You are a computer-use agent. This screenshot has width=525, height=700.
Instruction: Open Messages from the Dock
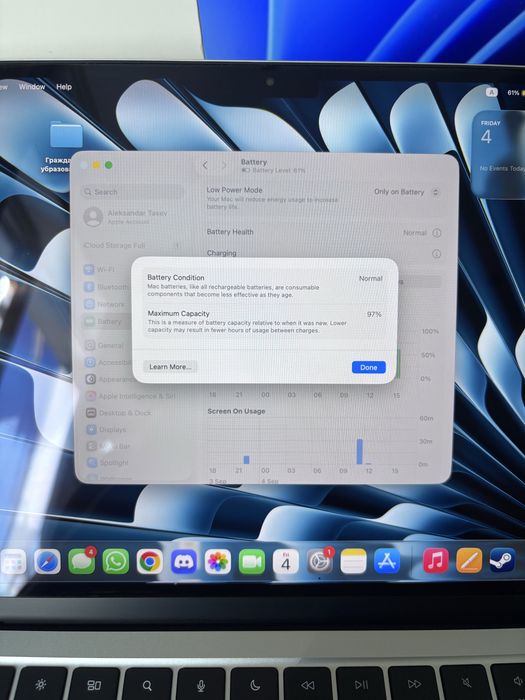[x=82, y=561]
